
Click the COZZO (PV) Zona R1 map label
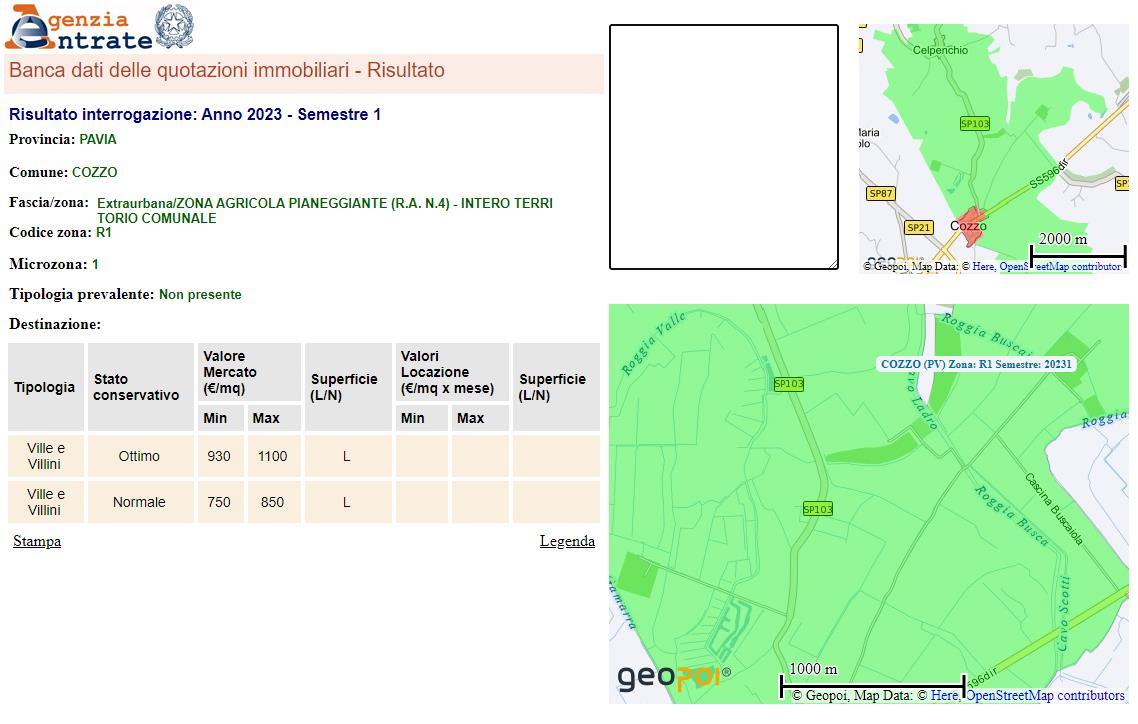(976, 364)
